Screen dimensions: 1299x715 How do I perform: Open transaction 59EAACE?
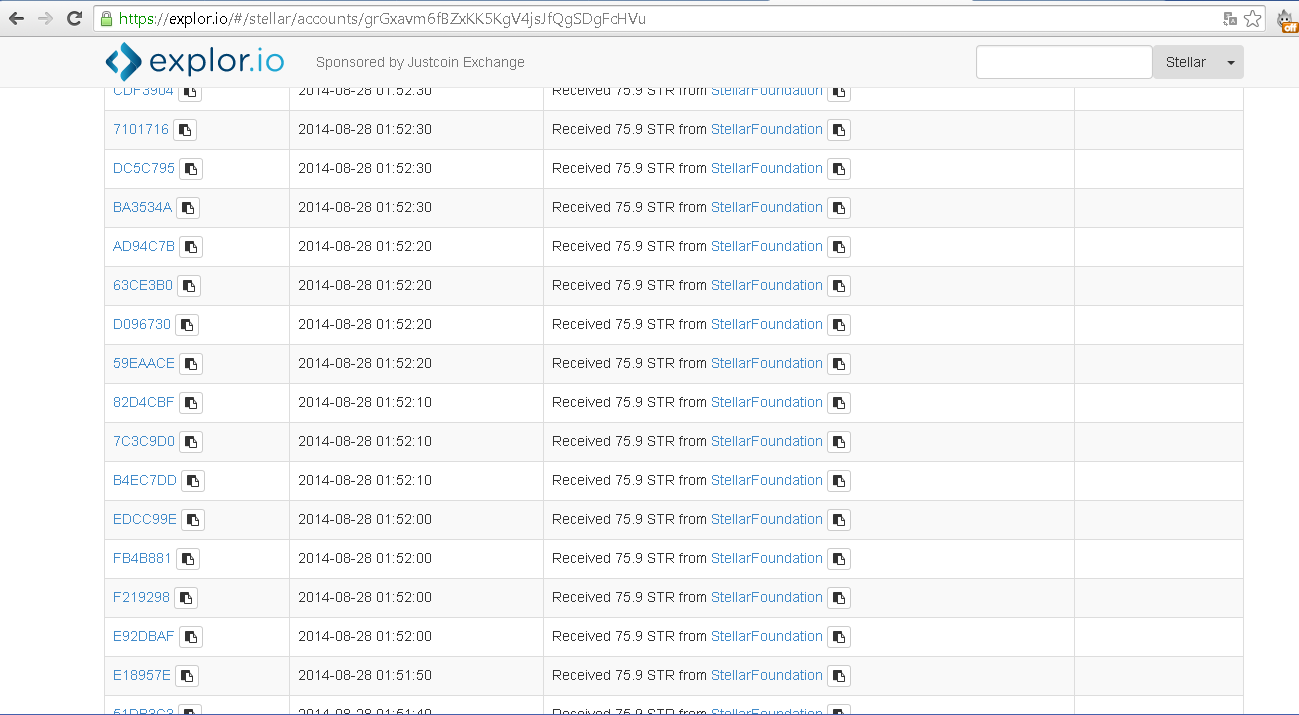tap(144, 363)
